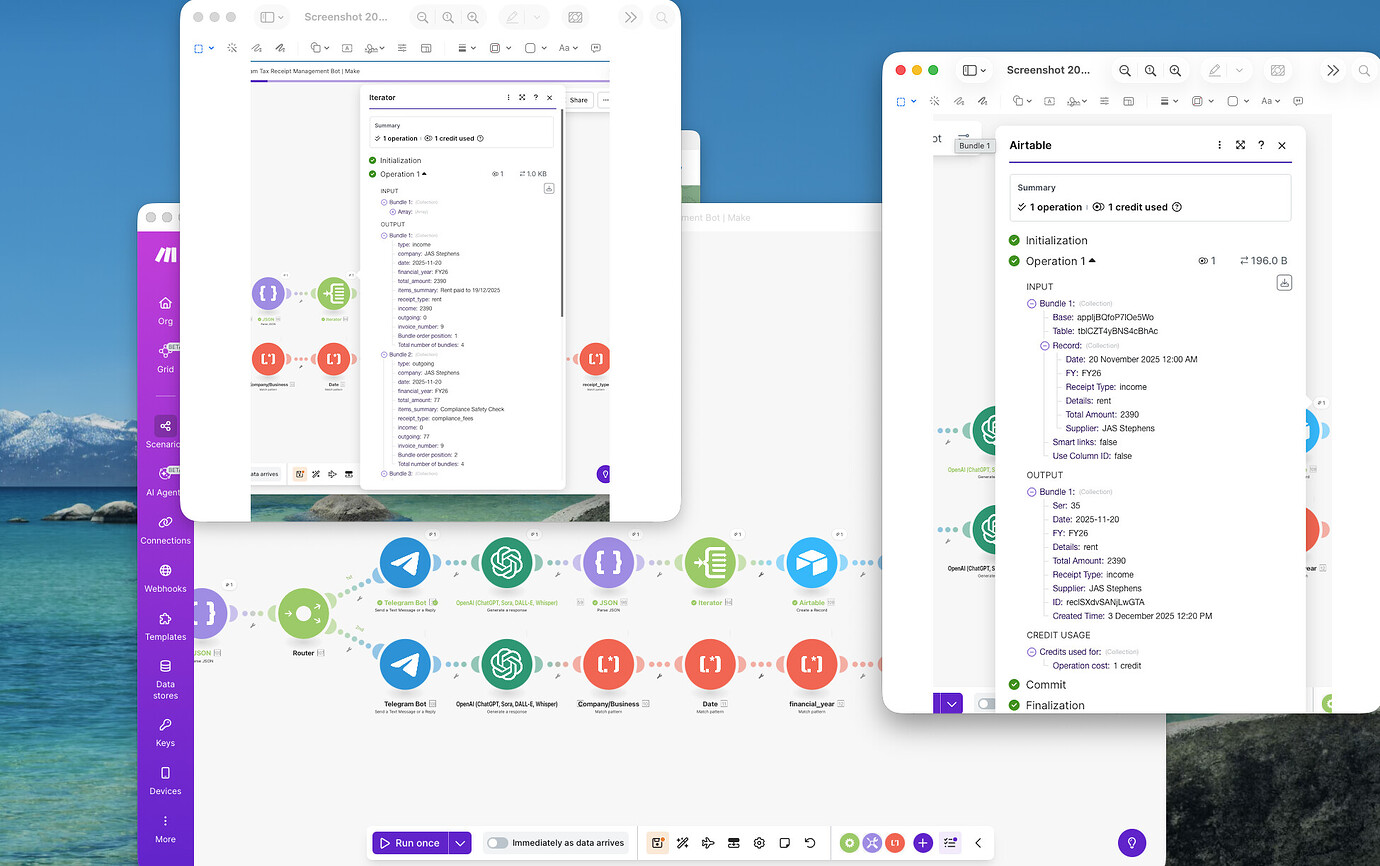Viewport: 1380px width, 866px height.
Task: Open scenario settings gear in bottom toolbar
Action: tap(759, 843)
